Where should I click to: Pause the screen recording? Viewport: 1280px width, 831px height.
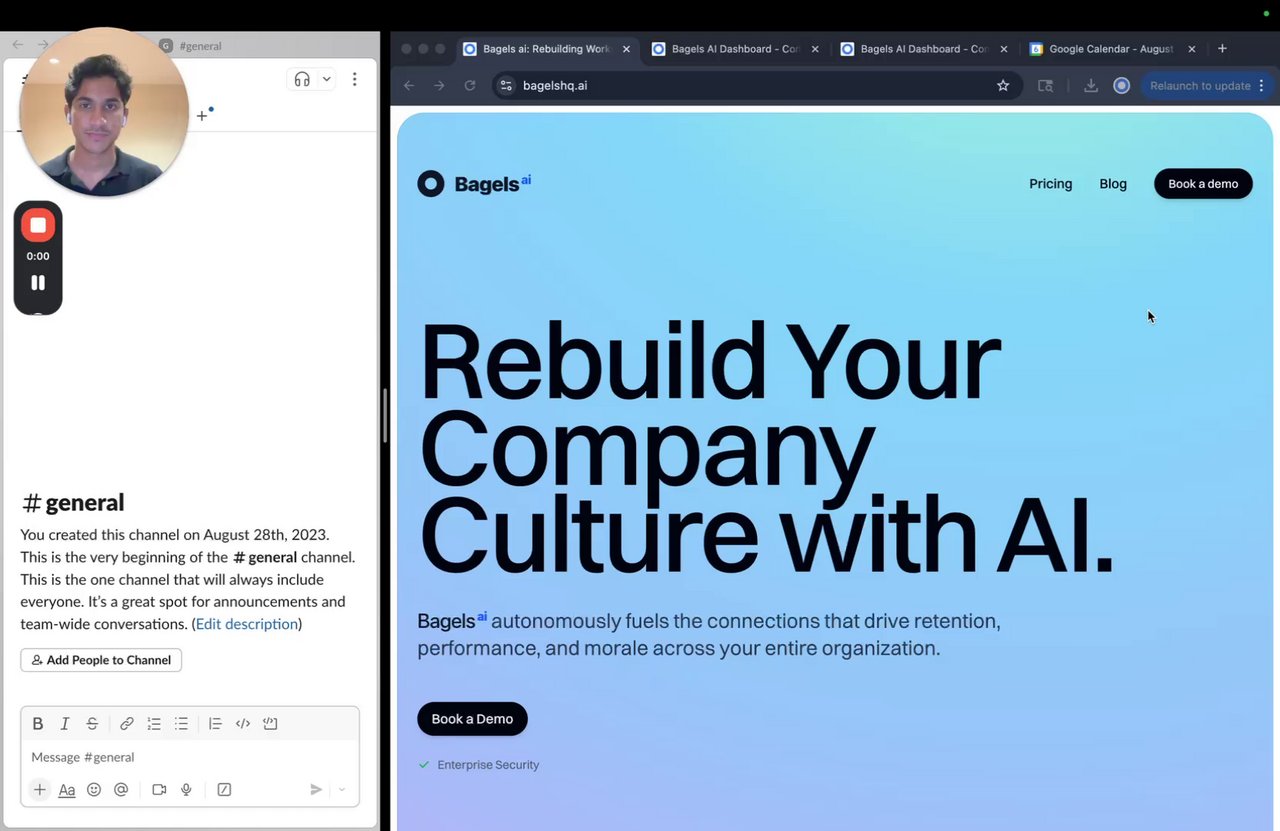(38, 283)
